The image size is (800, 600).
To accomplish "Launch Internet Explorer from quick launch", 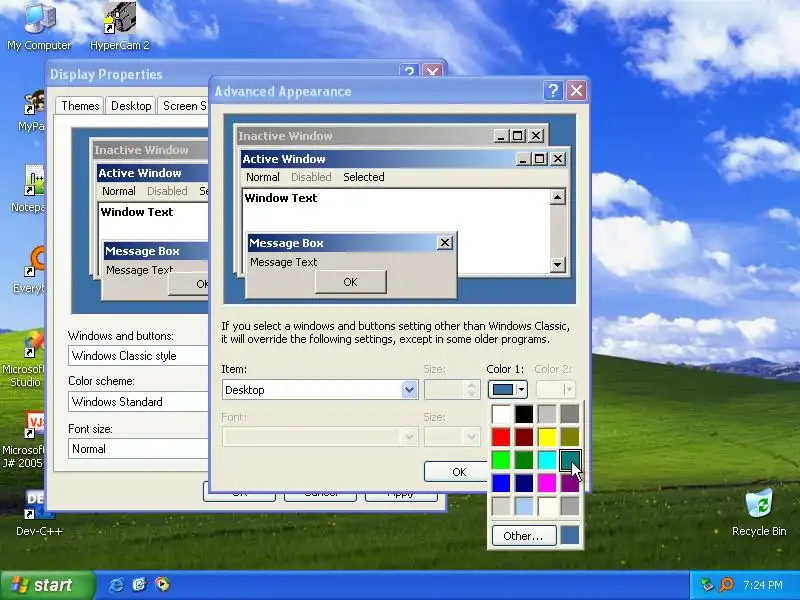I will pyautogui.click(x=116, y=584).
